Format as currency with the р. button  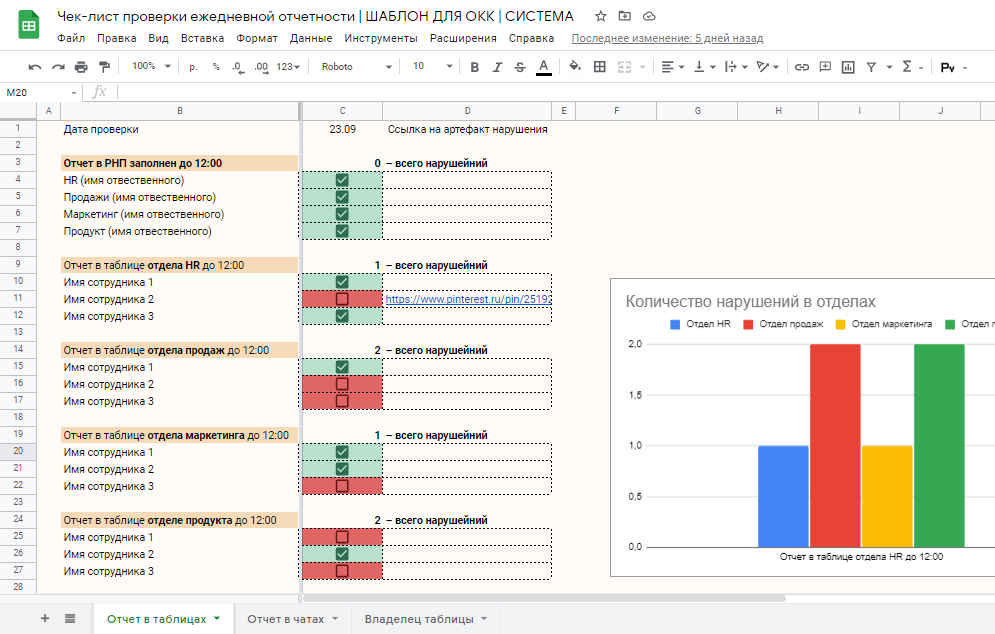pyautogui.click(x=194, y=67)
